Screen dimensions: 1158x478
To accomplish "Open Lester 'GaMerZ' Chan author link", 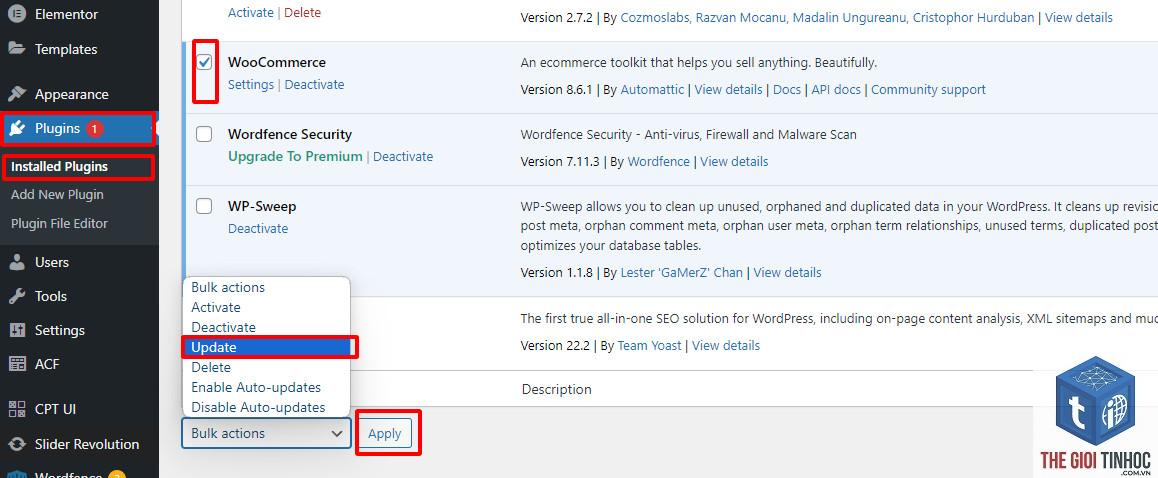I will [682, 273].
